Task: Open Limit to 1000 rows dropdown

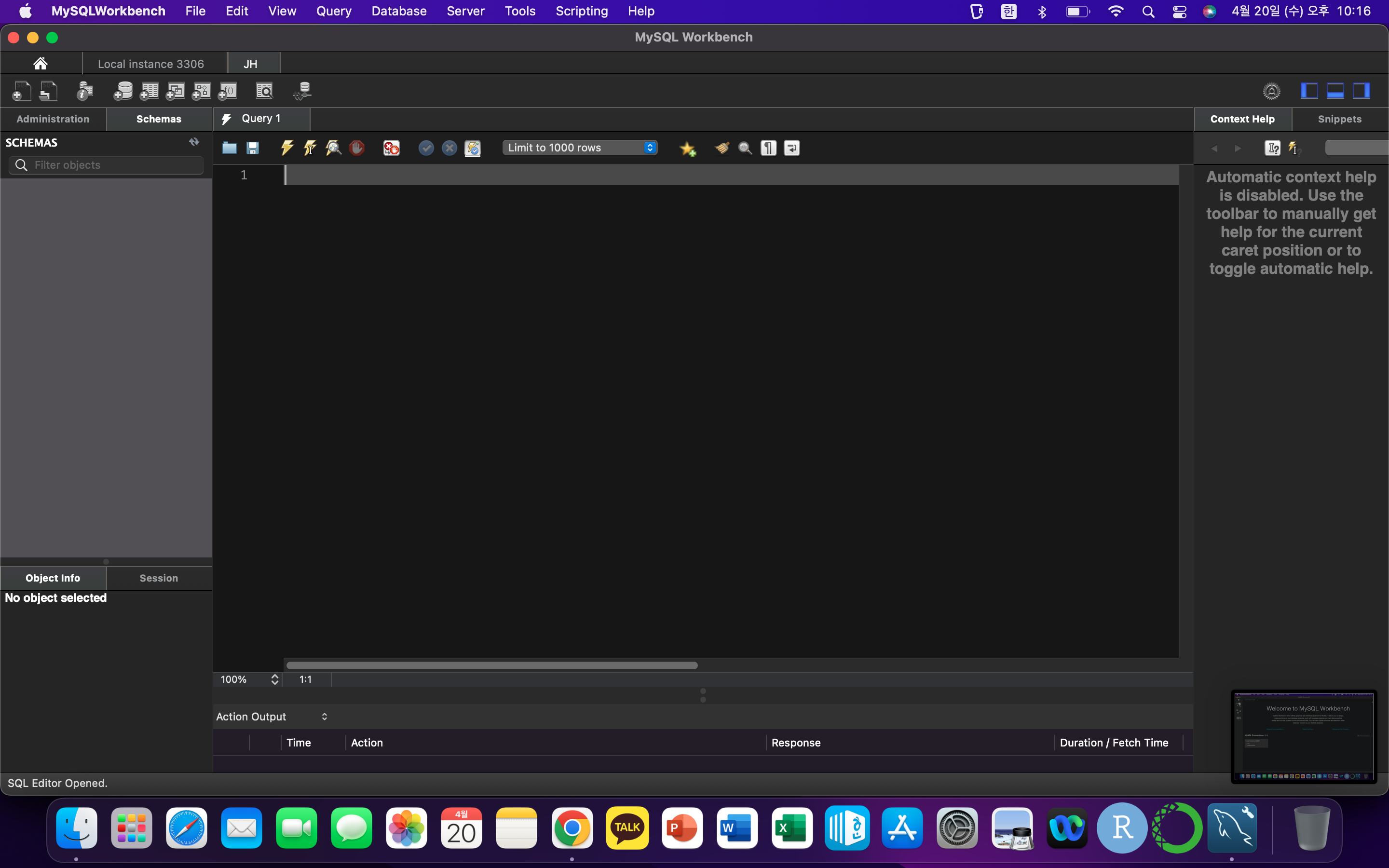Action: pyautogui.click(x=580, y=148)
